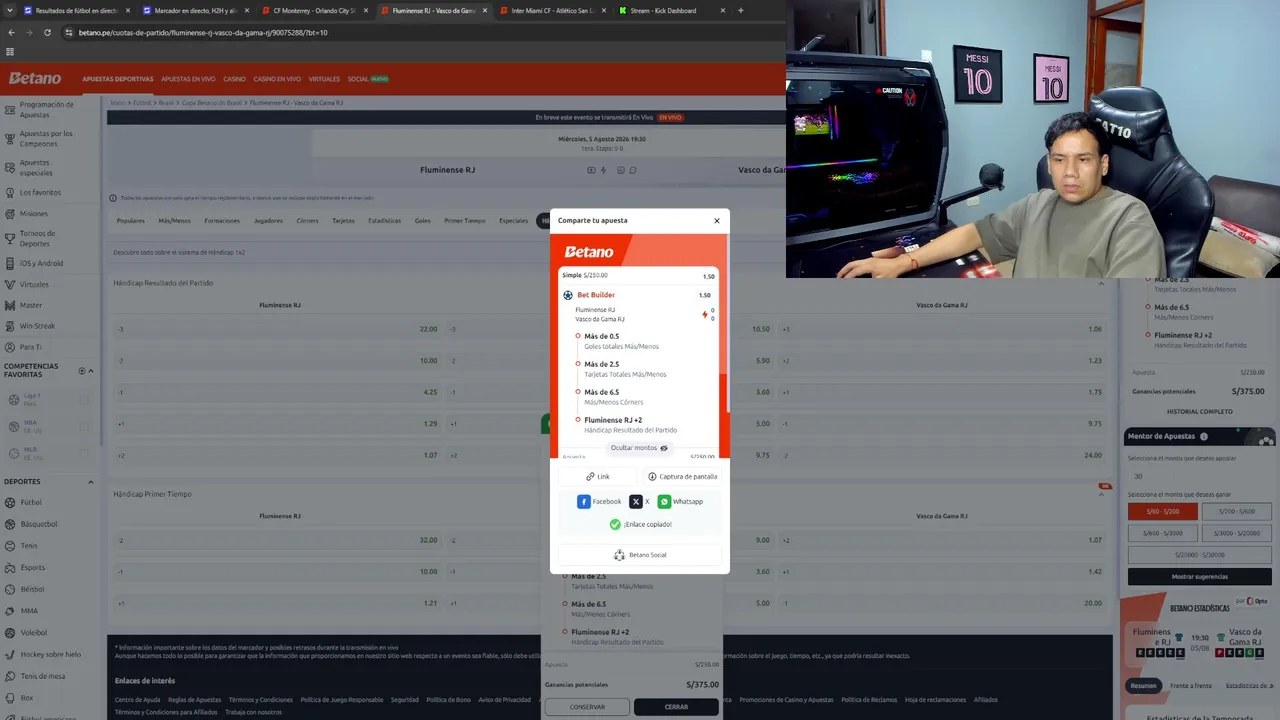Share the bet via X icon
This screenshot has height=720, width=1280.
[636, 502]
